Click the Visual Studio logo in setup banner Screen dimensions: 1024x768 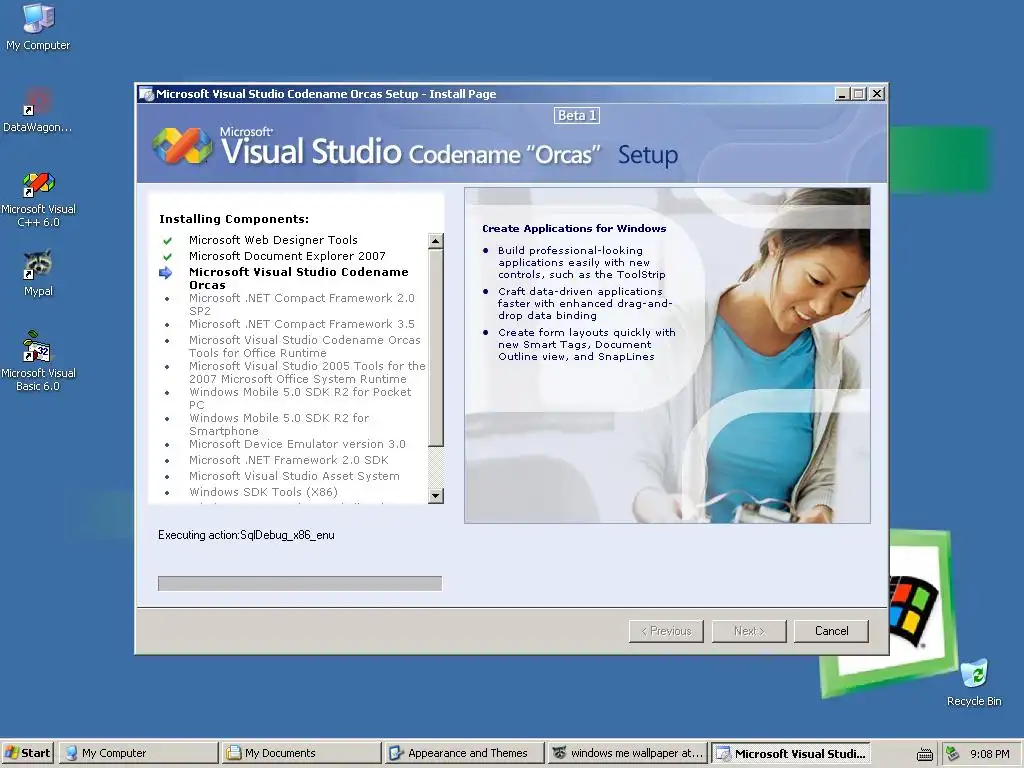[x=182, y=145]
